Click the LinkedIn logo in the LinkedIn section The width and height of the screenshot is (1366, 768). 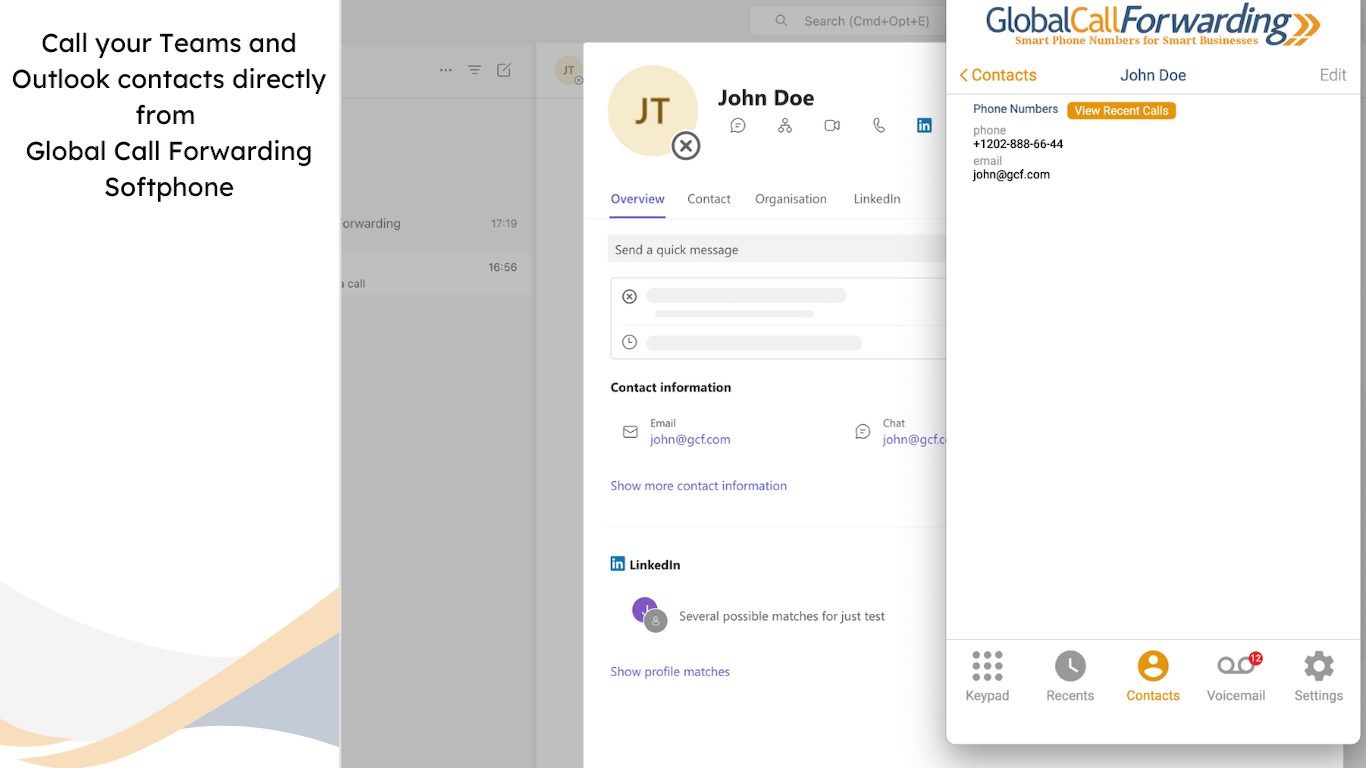click(618, 564)
